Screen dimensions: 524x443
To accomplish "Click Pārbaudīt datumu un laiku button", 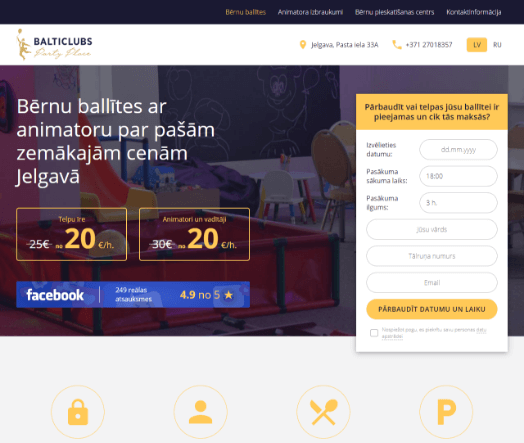I will [x=432, y=309].
